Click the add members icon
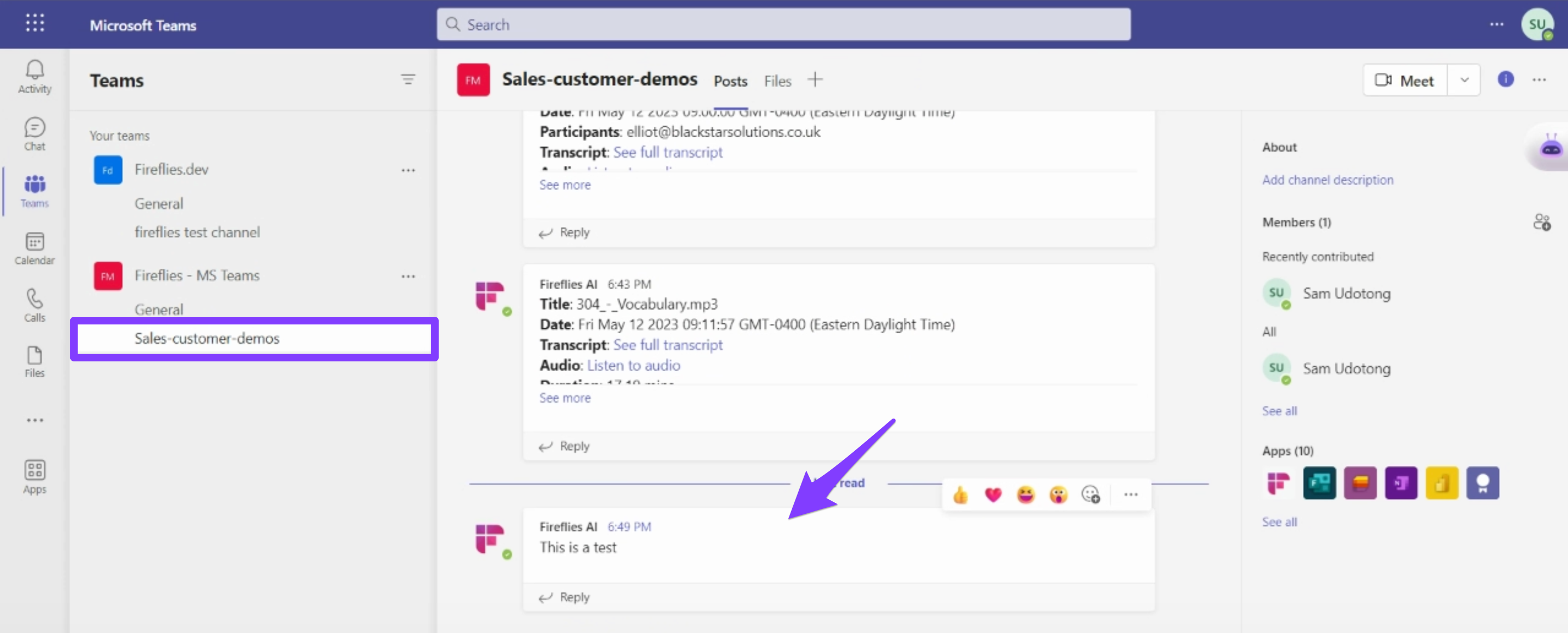1568x633 pixels. 1541,222
